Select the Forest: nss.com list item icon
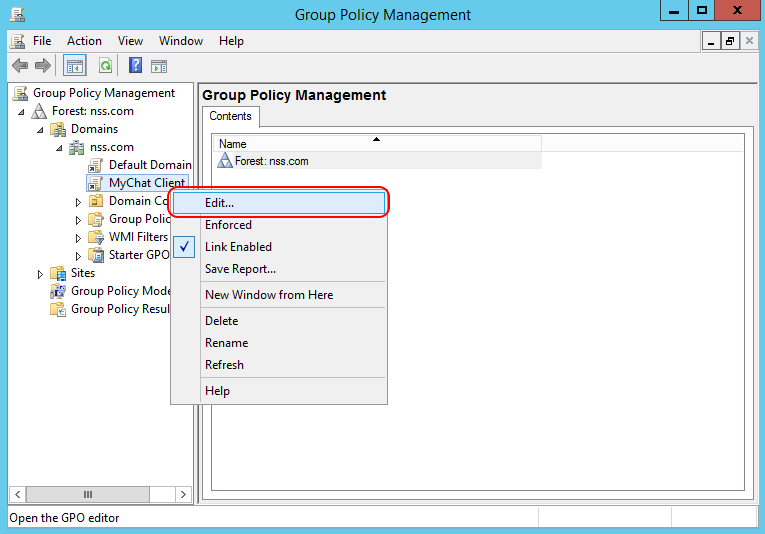 pos(225,161)
